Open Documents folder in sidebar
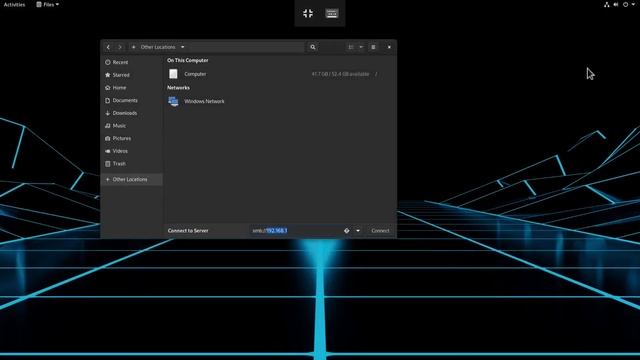The width and height of the screenshot is (640, 360). [131, 100]
